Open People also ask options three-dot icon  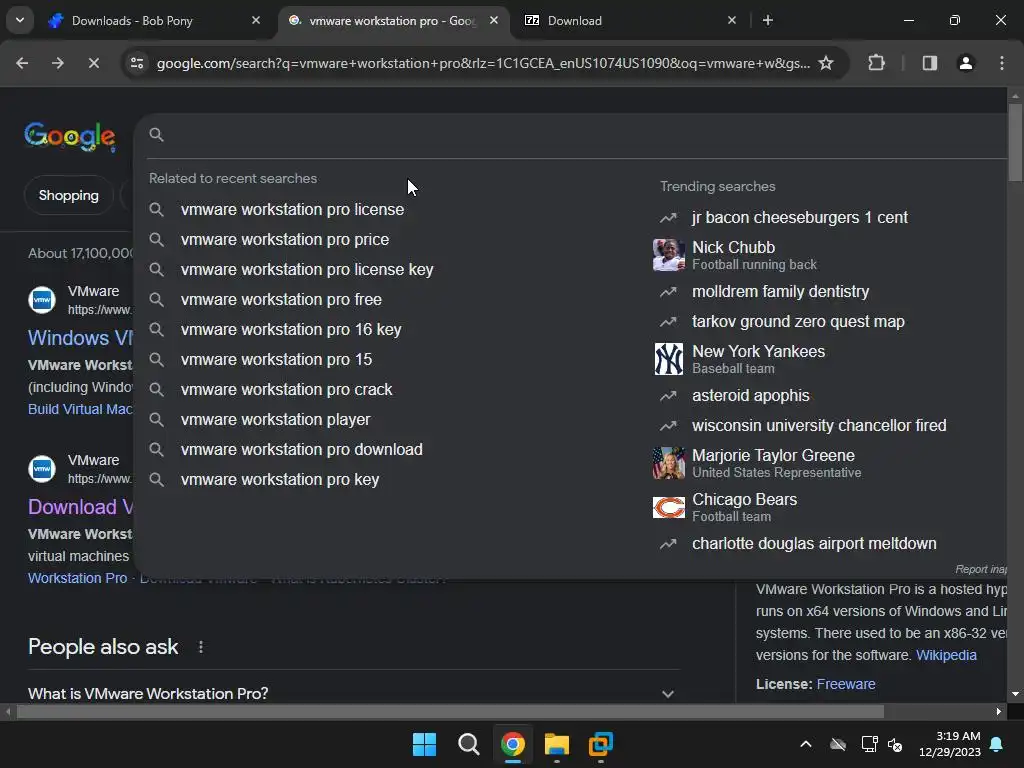click(x=200, y=647)
